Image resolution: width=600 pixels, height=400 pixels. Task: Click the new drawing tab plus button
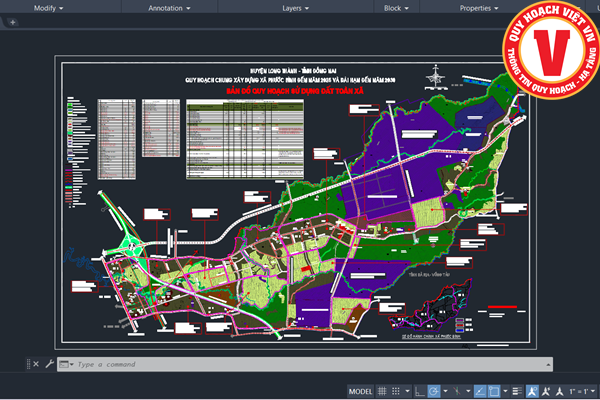click(x=12, y=22)
